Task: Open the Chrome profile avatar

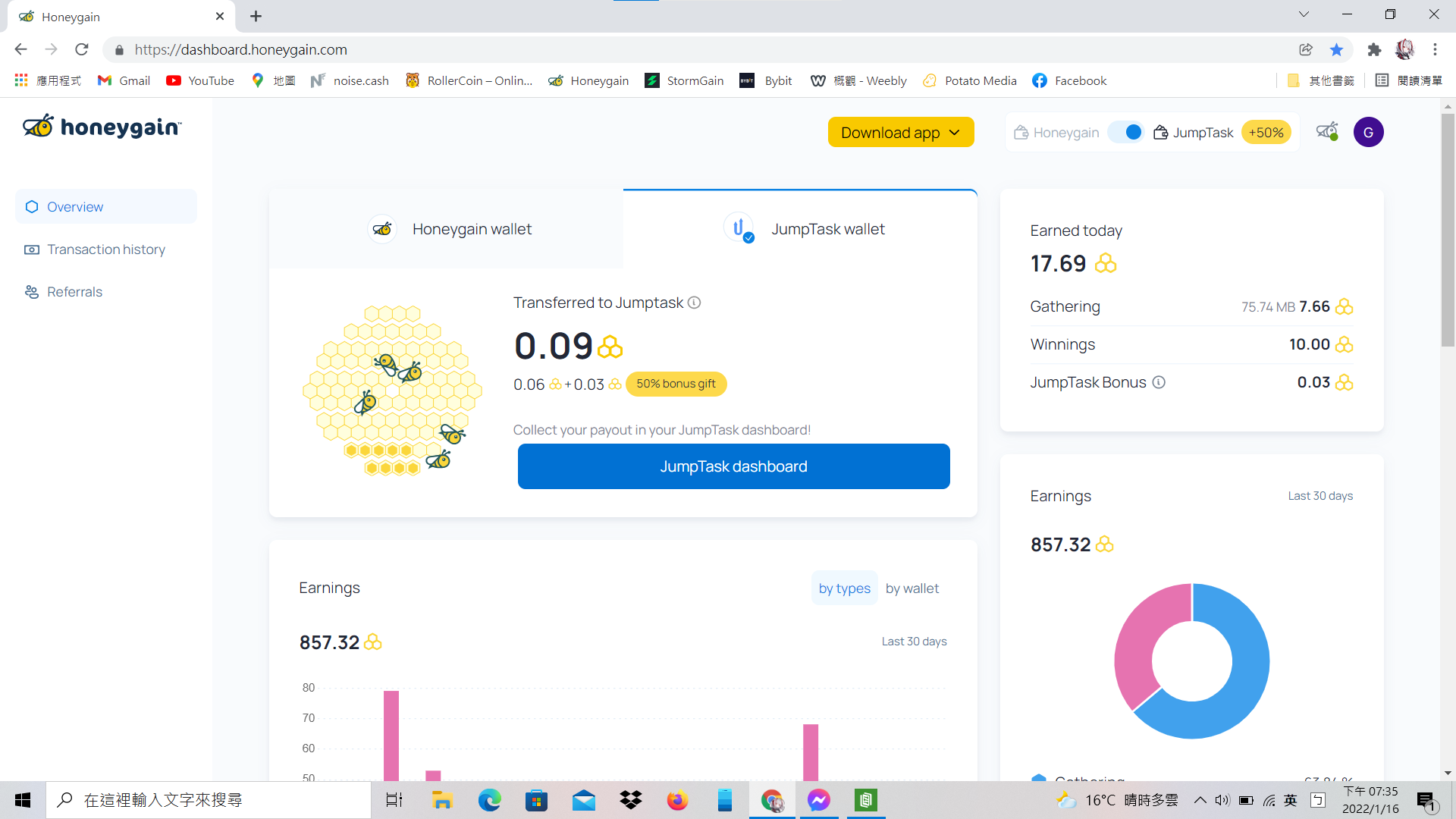Action: tap(1404, 49)
